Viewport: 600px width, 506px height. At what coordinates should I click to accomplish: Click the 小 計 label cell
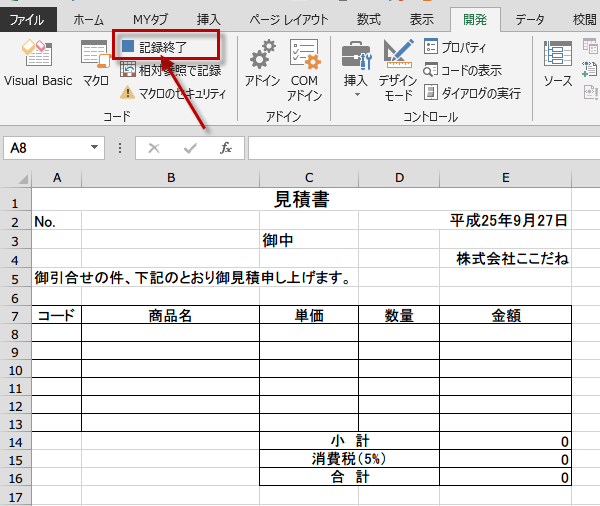coord(350,441)
